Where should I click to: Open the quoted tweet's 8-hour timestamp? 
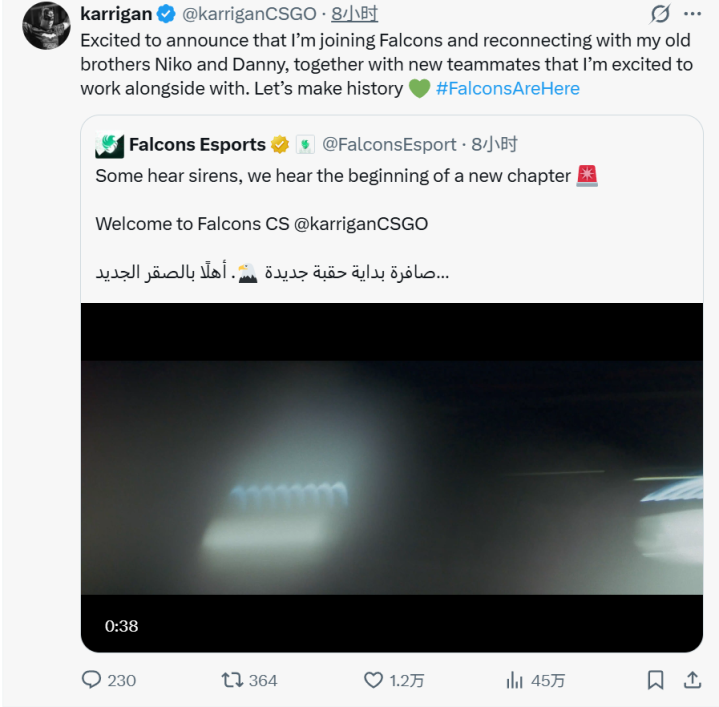click(x=495, y=145)
